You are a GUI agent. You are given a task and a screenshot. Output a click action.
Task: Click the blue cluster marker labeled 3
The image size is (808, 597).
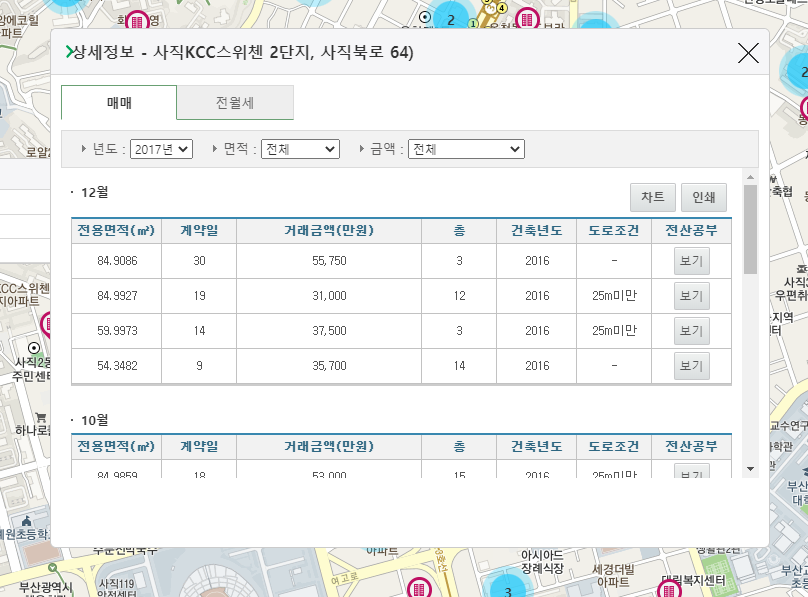[x=507, y=590]
